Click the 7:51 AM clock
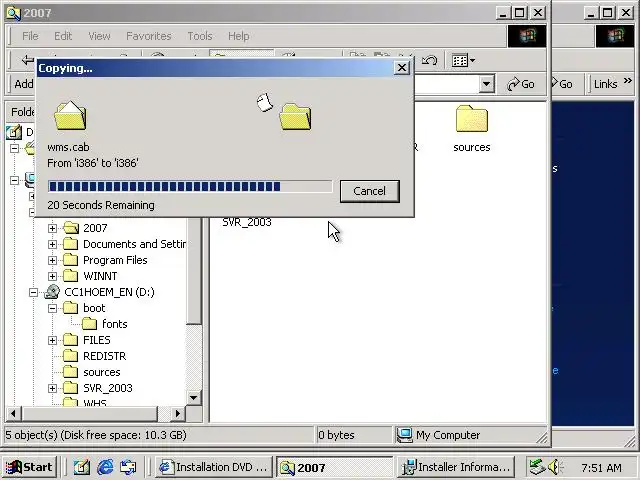 point(601,467)
